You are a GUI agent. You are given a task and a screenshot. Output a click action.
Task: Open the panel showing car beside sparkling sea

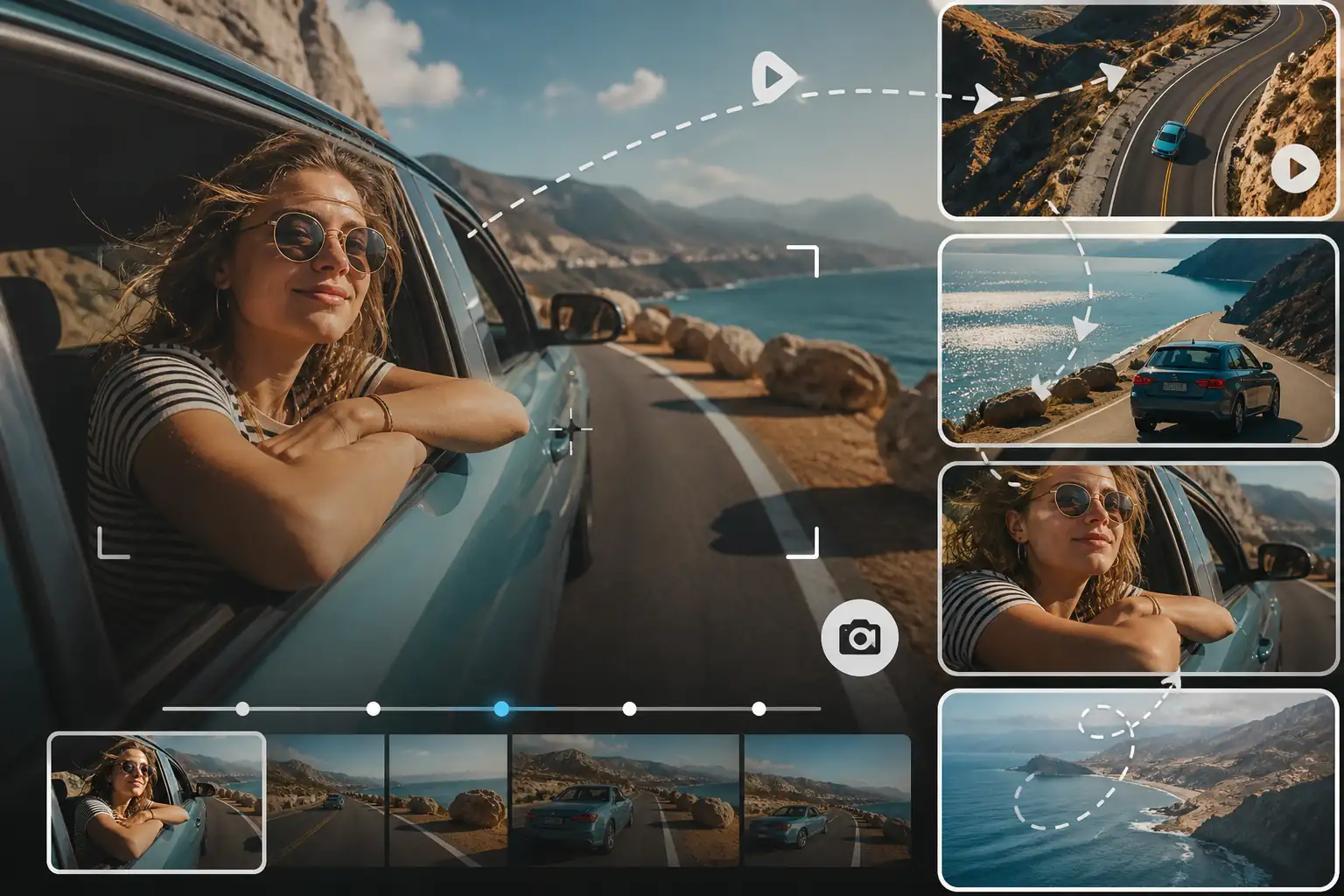click(x=1138, y=340)
